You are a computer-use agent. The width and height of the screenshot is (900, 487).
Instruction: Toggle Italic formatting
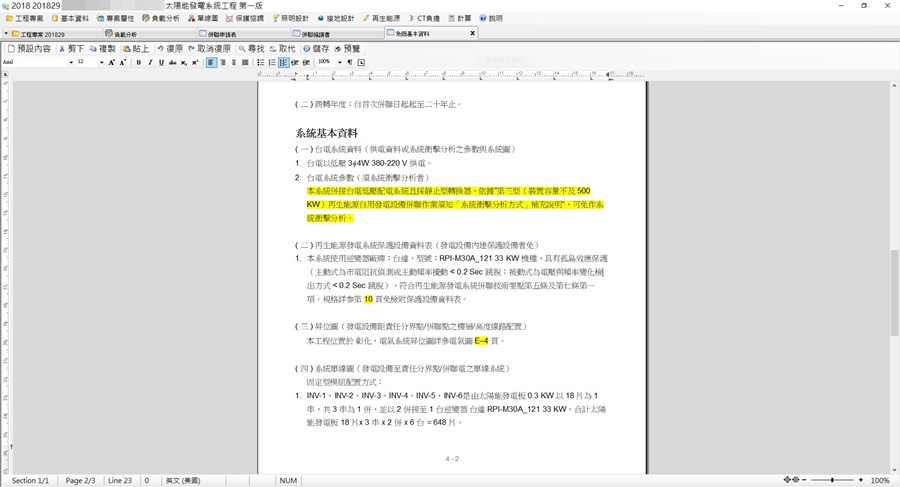[150, 63]
